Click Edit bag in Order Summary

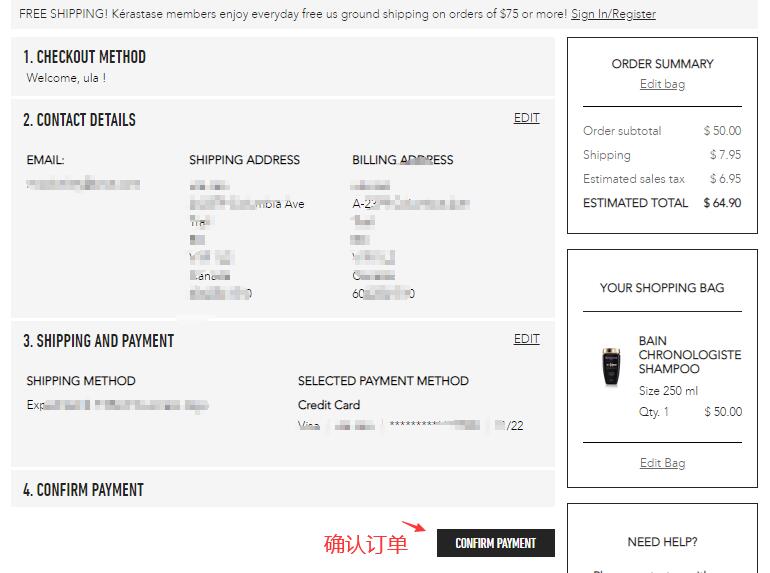click(x=662, y=84)
